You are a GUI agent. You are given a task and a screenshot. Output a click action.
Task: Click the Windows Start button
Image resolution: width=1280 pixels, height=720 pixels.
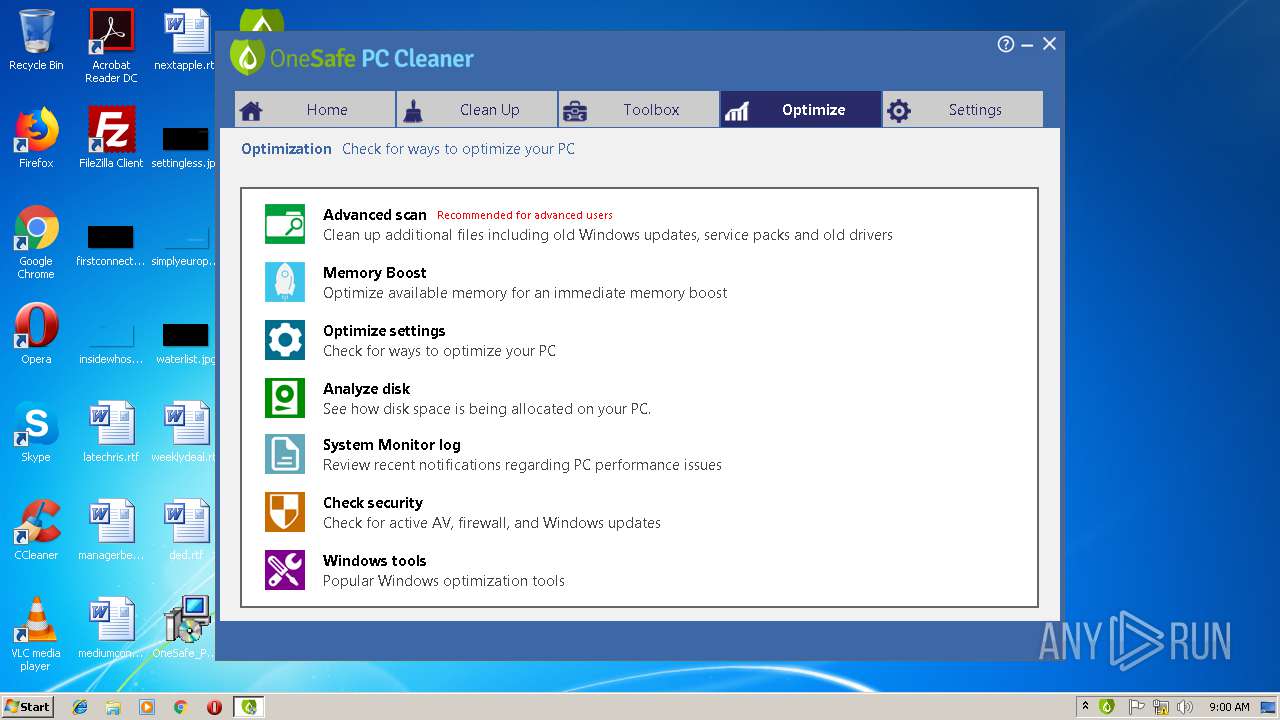[27, 706]
